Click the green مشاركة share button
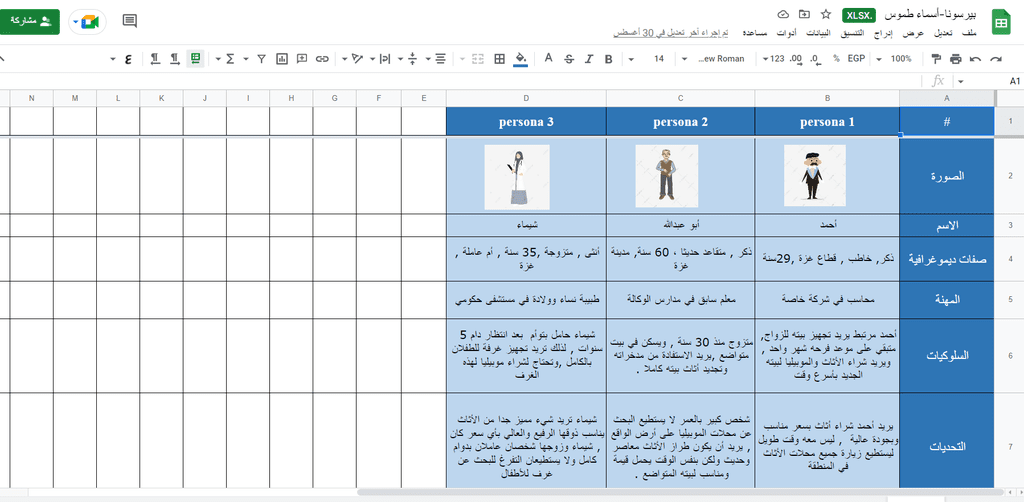Image resolution: width=1024 pixels, height=502 pixels. [29, 22]
